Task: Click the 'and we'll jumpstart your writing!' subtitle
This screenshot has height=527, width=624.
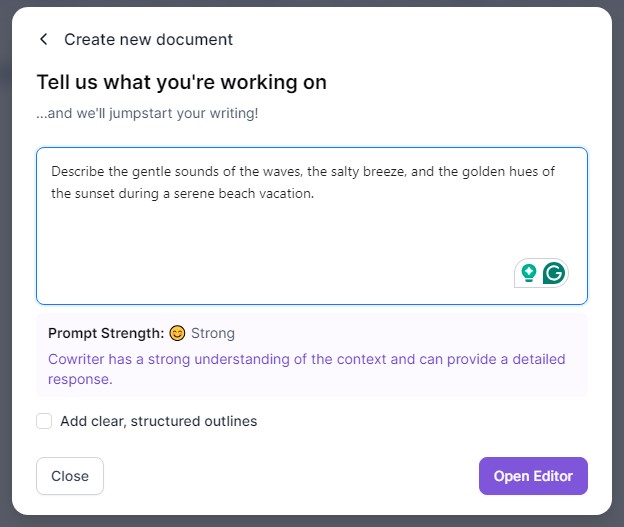Action: click(x=147, y=113)
